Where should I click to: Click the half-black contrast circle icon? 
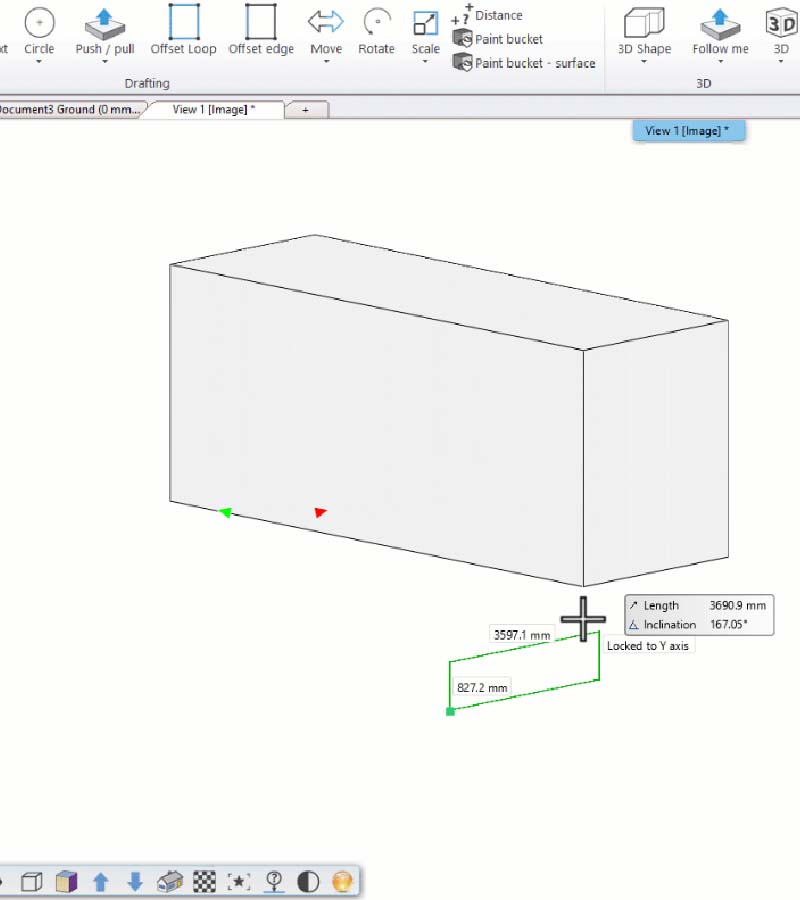[308, 881]
